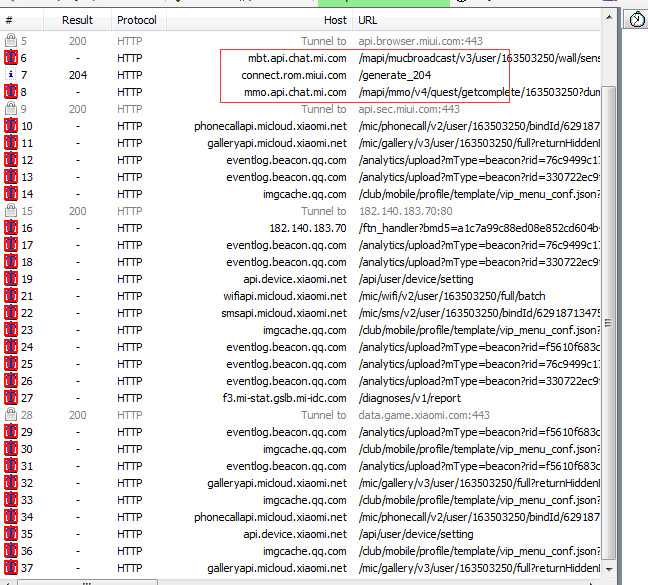Image resolution: width=648 pixels, height=585 pixels.
Task: Sort sessions by the # column header
Action: 21,20
